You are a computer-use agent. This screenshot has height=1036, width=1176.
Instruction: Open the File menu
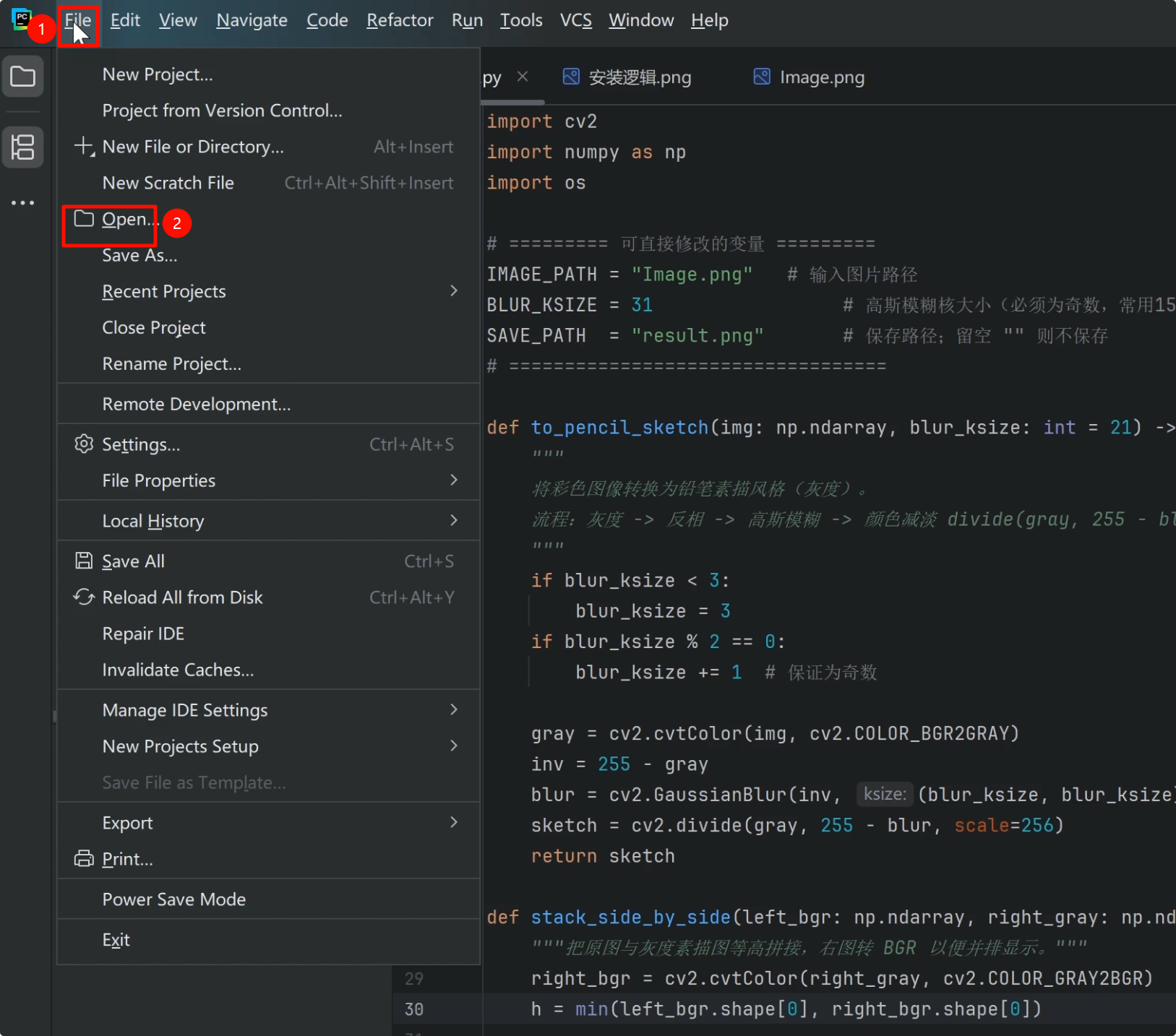pos(78,21)
